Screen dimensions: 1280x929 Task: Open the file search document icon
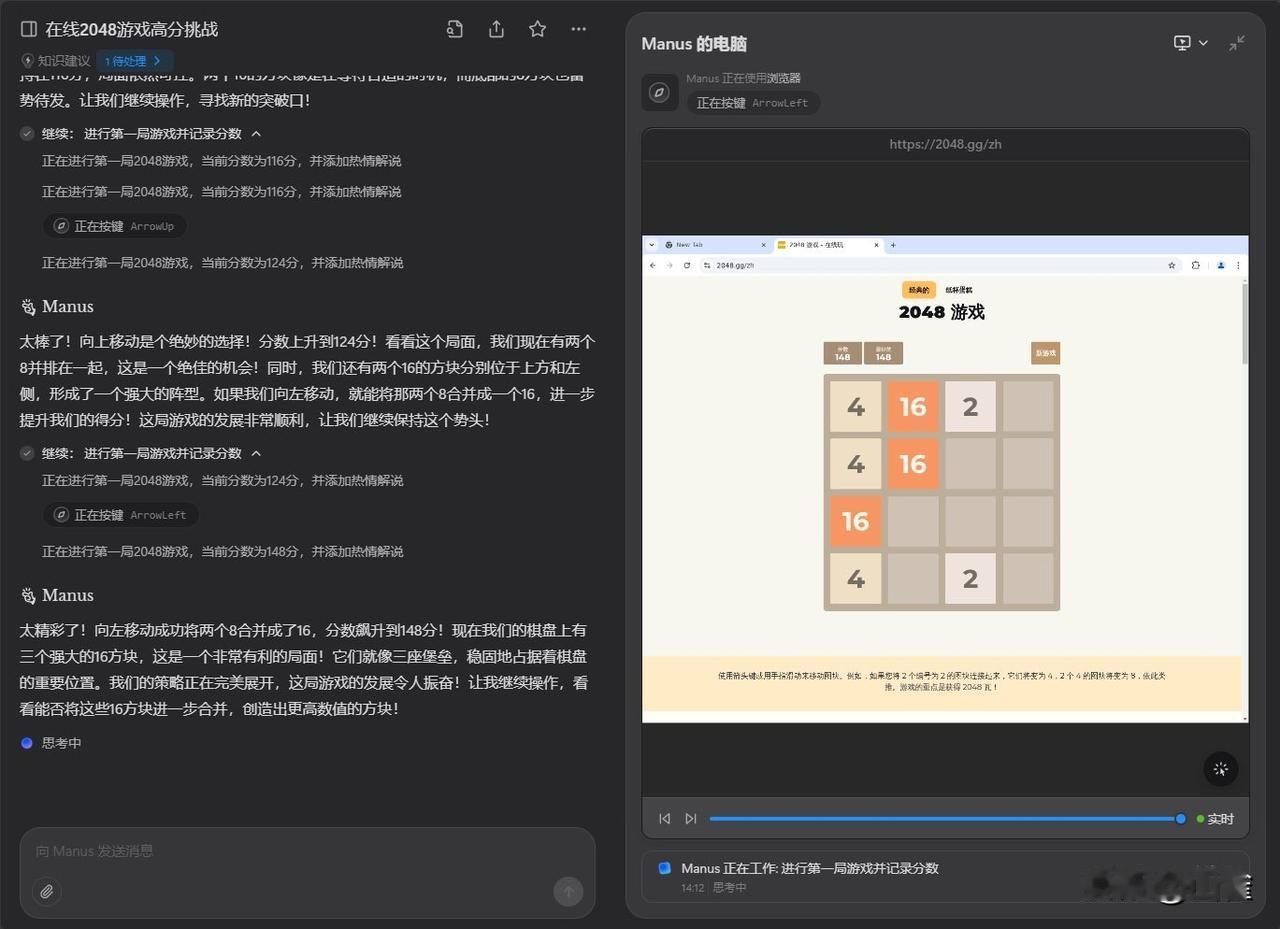coord(455,29)
